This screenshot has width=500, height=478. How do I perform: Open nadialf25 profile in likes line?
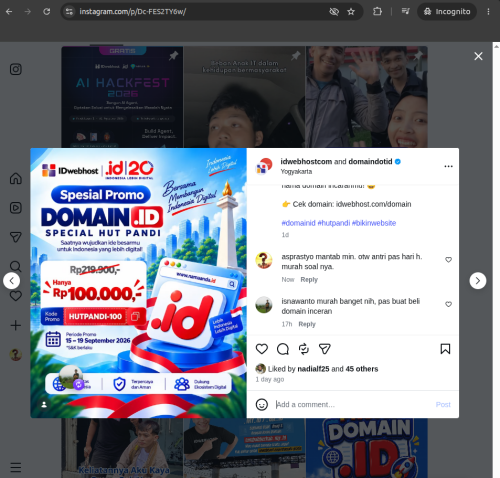(x=313, y=369)
